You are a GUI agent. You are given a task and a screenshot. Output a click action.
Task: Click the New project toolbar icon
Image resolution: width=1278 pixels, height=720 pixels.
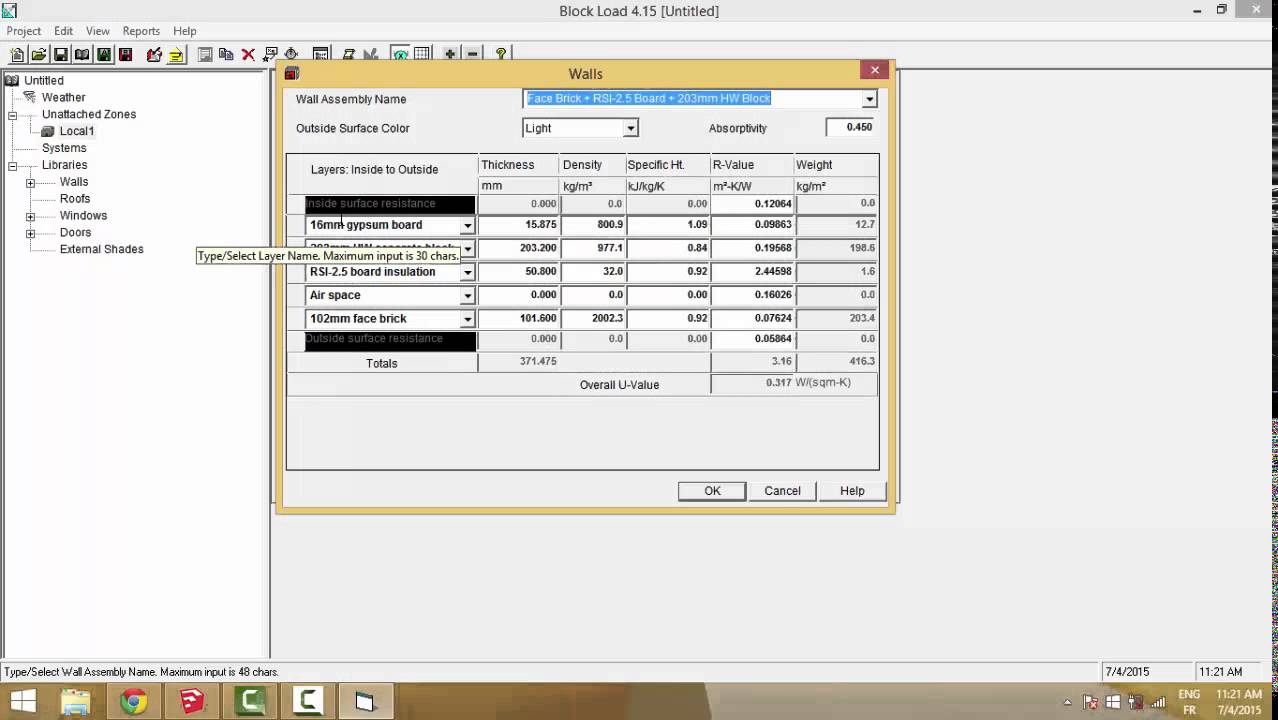click(x=17, y=55)
